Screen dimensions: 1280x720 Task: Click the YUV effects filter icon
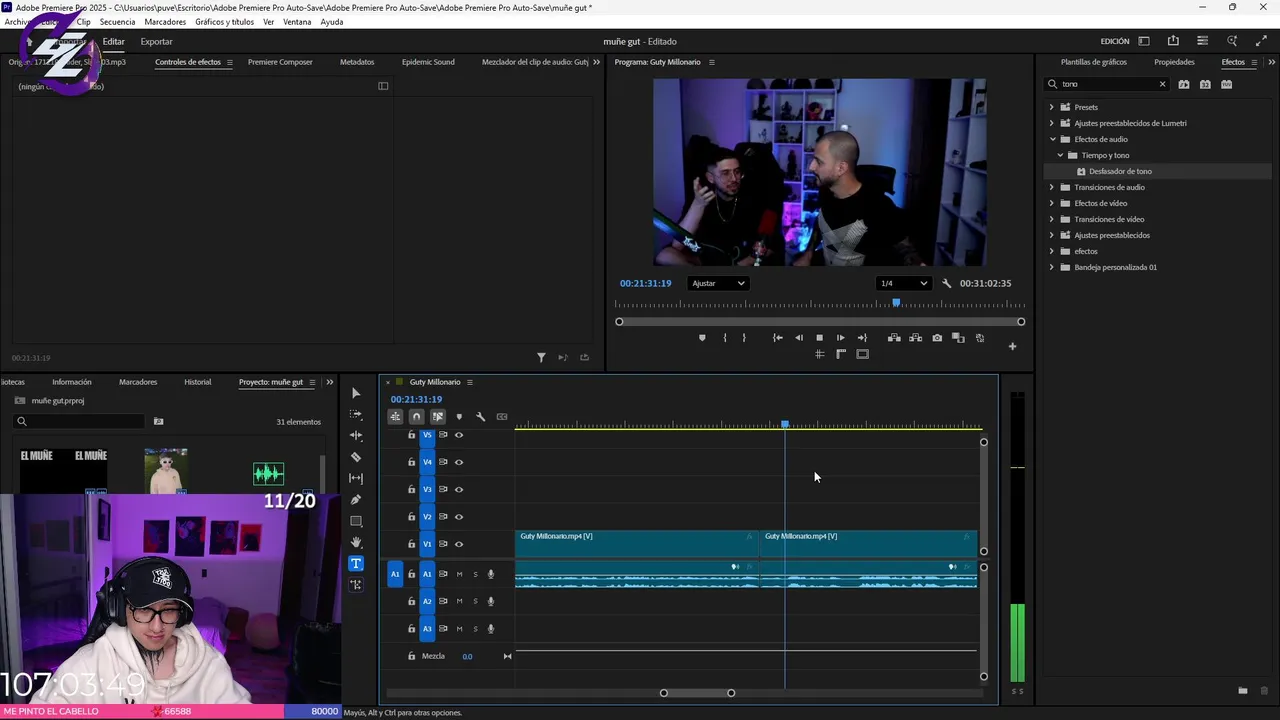(x=1226, y=84)
